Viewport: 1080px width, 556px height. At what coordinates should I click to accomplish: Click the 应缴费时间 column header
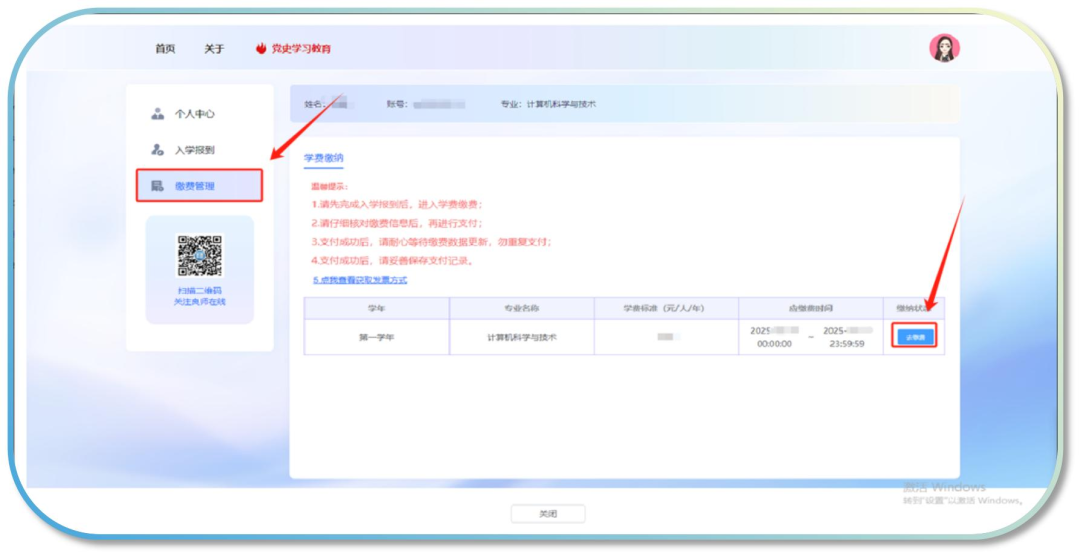point(811,309)
